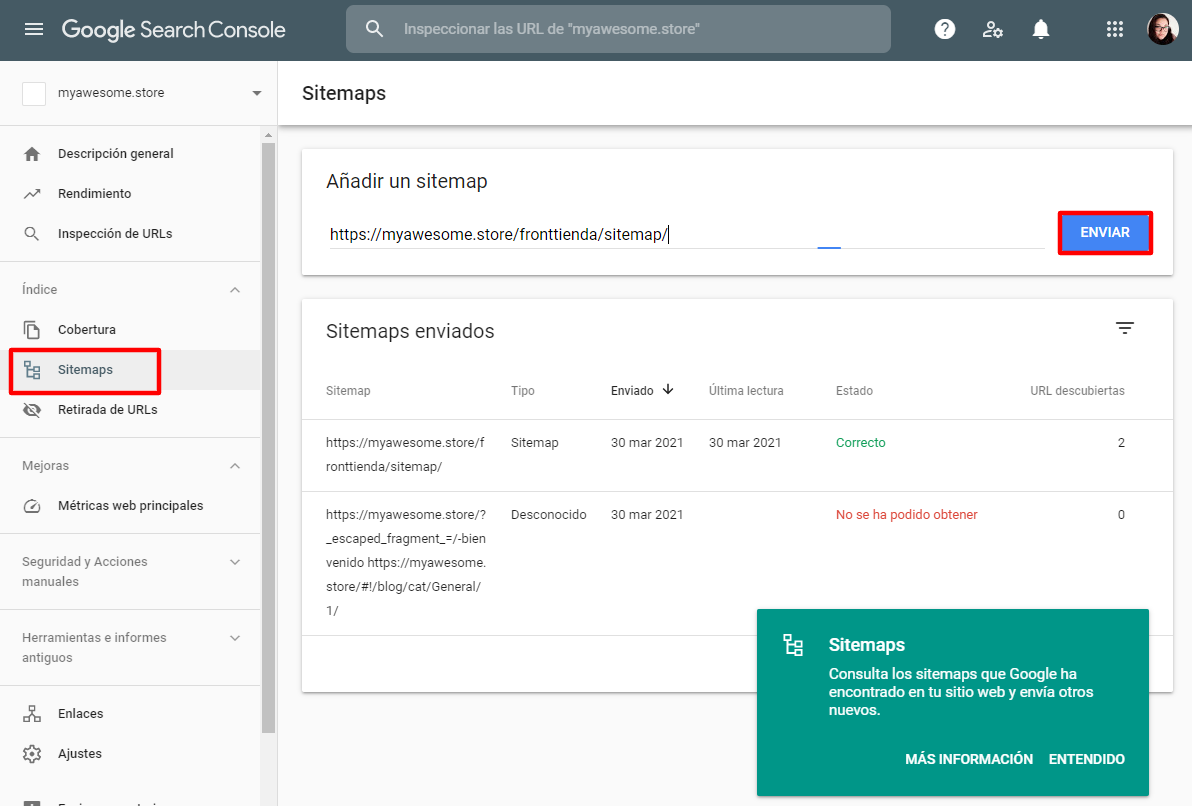Click the sidebar vertical scrollbar
1192x806 pixels.
pyautogui.click(x=268, y=437)
